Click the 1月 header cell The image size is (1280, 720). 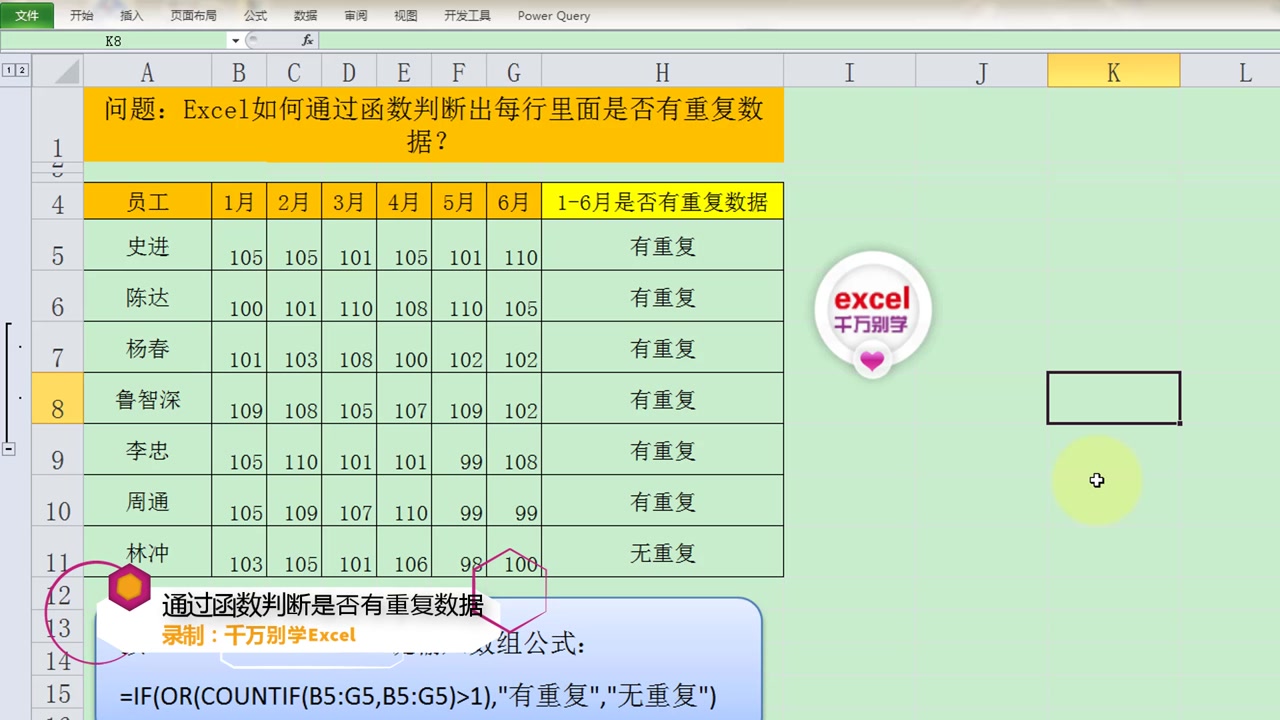239,201
